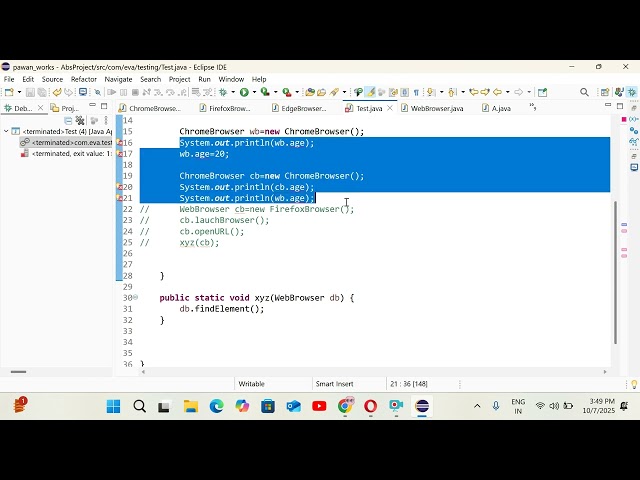Viewport: 640px width, 480px height.
Task: Click the magnifier Quick Access search icon
Action: point(584,92)
